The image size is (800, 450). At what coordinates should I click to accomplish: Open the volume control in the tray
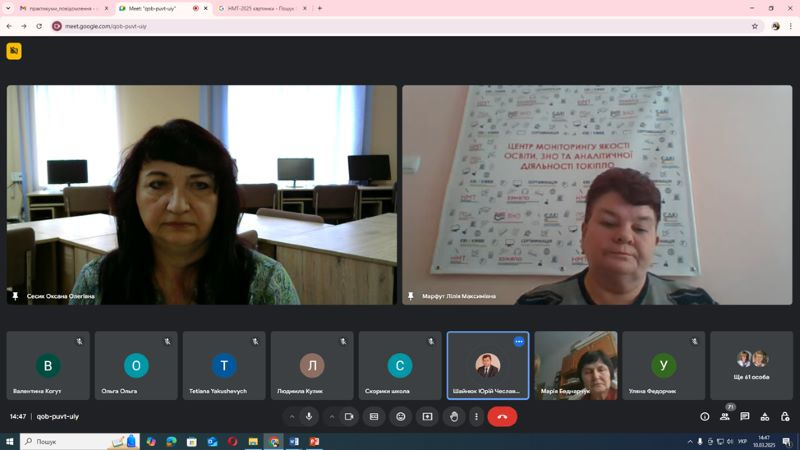(x=730, y=441)
